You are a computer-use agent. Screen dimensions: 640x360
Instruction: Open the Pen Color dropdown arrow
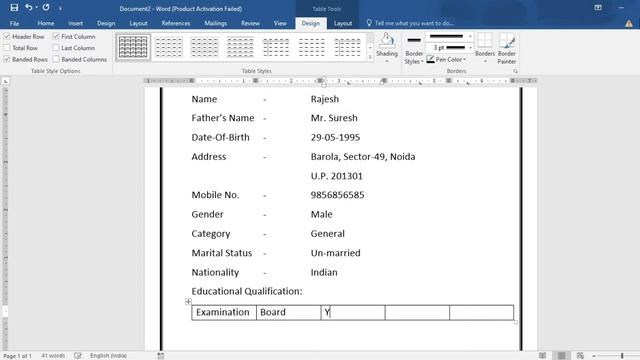464,60
